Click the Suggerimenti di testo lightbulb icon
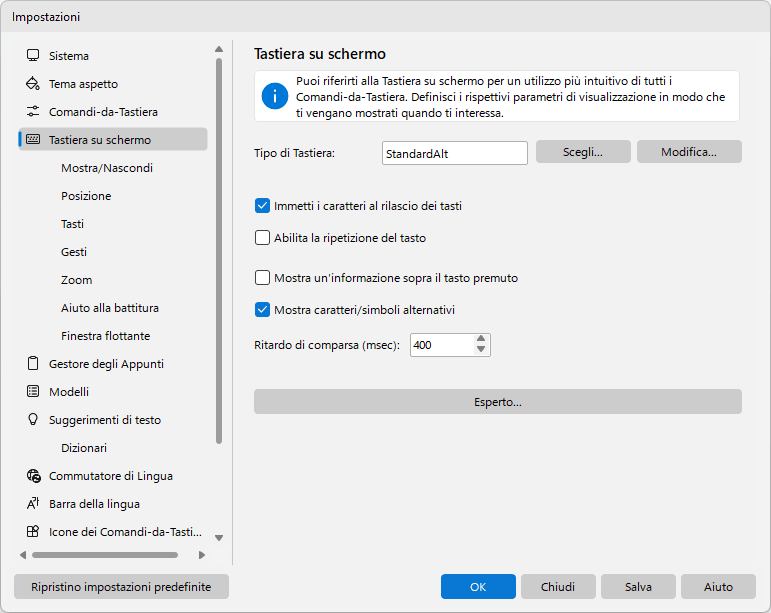771x613 pixels. [33, 420]
